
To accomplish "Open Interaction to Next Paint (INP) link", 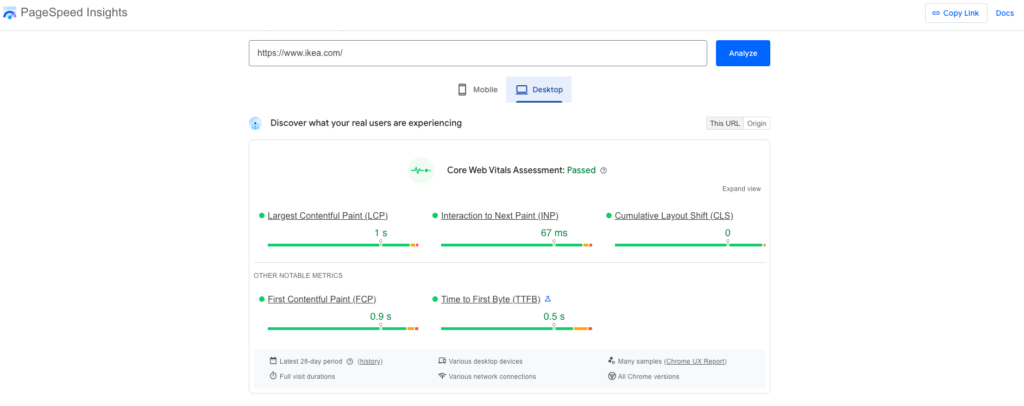I will [500, 216].
